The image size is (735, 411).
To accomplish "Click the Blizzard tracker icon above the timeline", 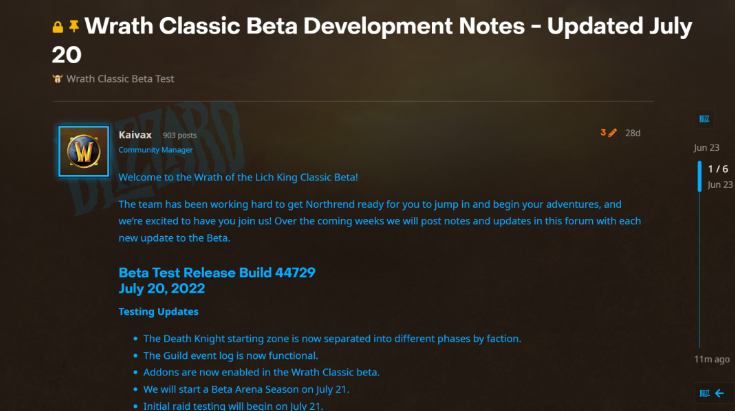I will [x=704, y=119].
